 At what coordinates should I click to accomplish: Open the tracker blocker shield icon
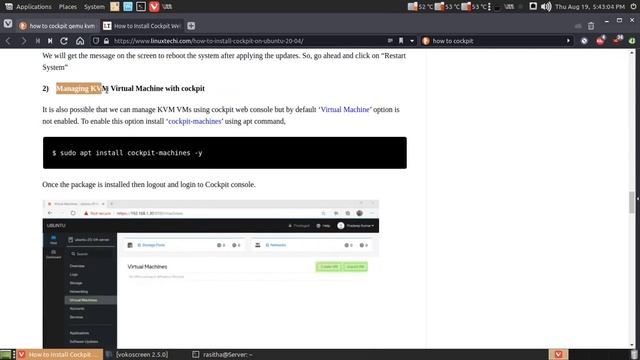[x=96, y=41]
